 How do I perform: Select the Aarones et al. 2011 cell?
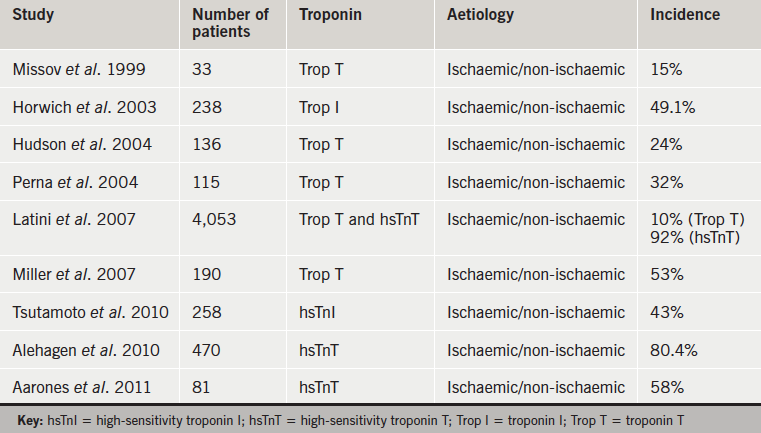point(84,386)
